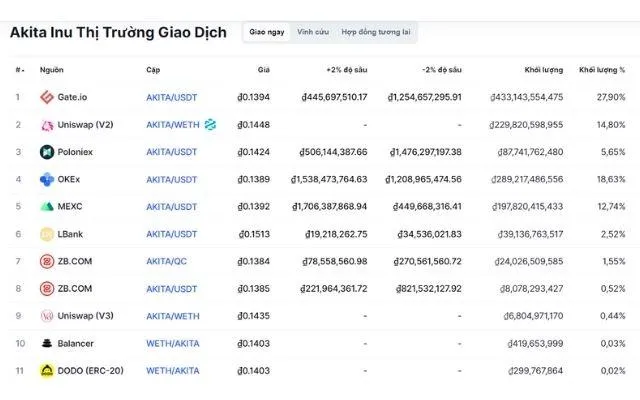Sort by the Khối lượng % column header

(x=601, y=69)
